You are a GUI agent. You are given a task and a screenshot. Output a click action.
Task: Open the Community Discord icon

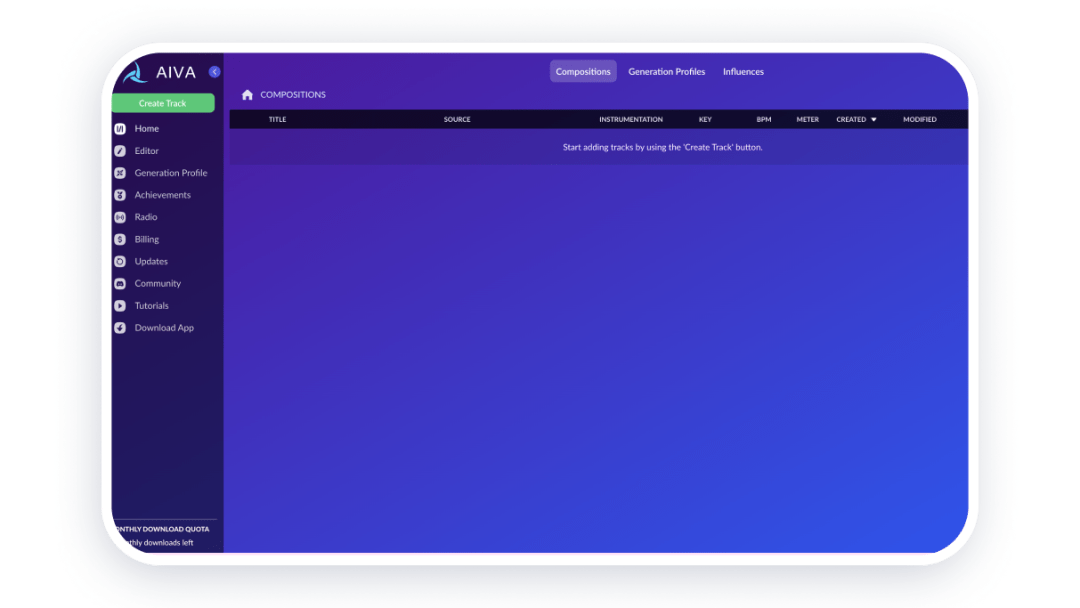[120, 284]
